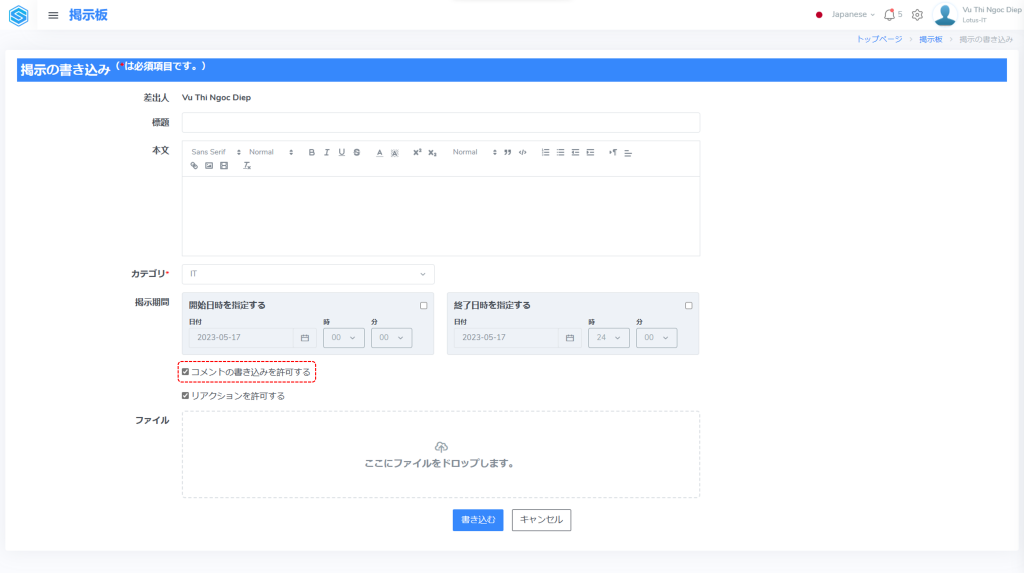
Task: Enable the 開始日時を指定する checkbox
Action: (423, 305)
